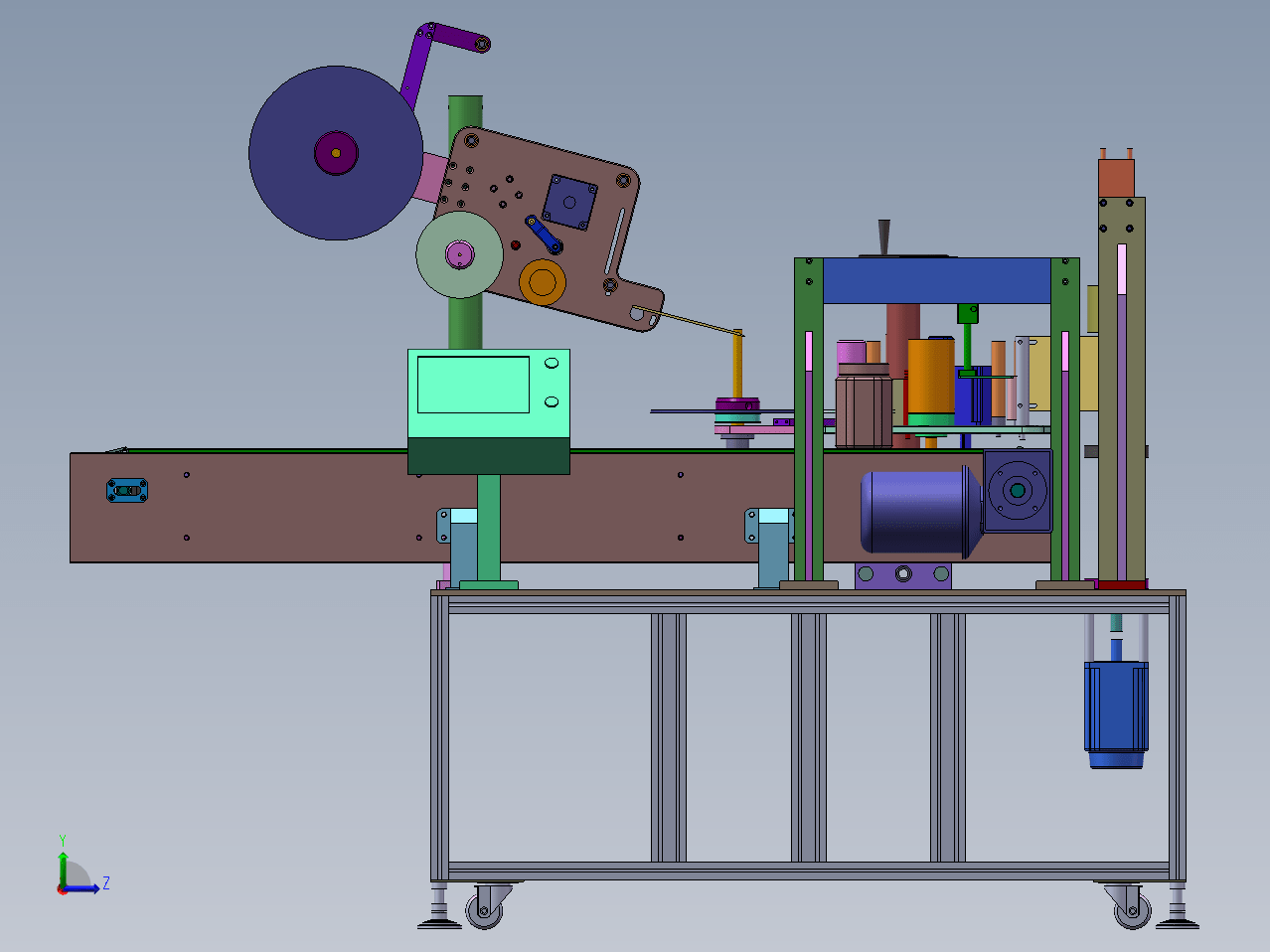Click the Z axis label of the triad
The image size is (1270, 952).
click(x=105, y=883)
